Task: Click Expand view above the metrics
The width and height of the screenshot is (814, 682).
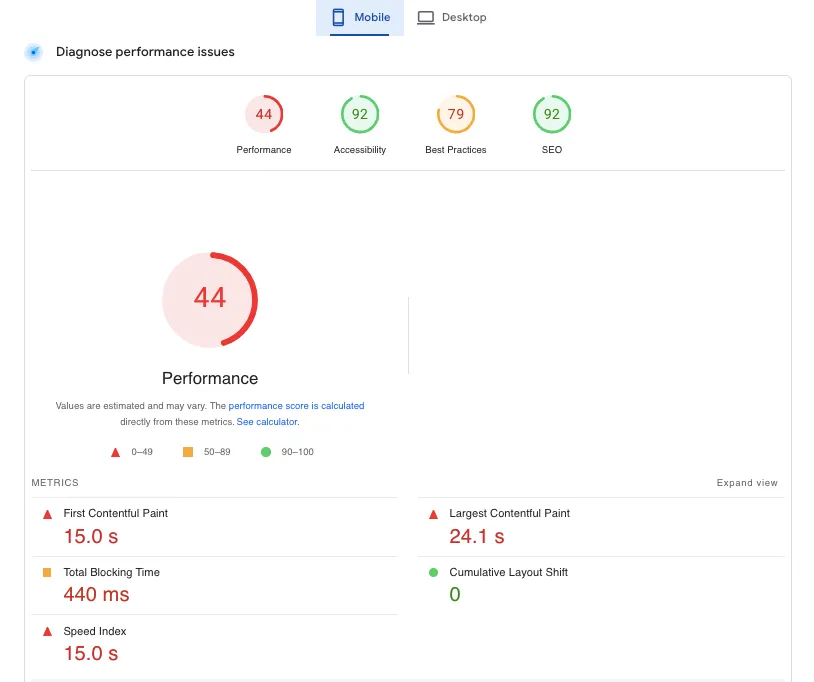Action: point(747,482)
